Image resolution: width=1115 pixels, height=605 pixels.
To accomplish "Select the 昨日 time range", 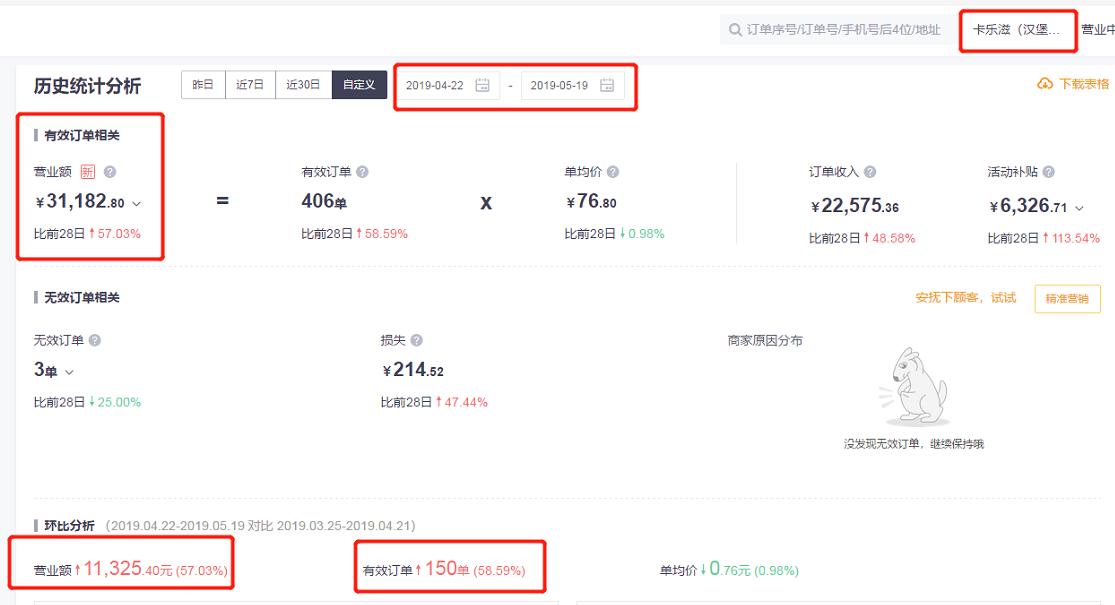I will tap(203, 85).
